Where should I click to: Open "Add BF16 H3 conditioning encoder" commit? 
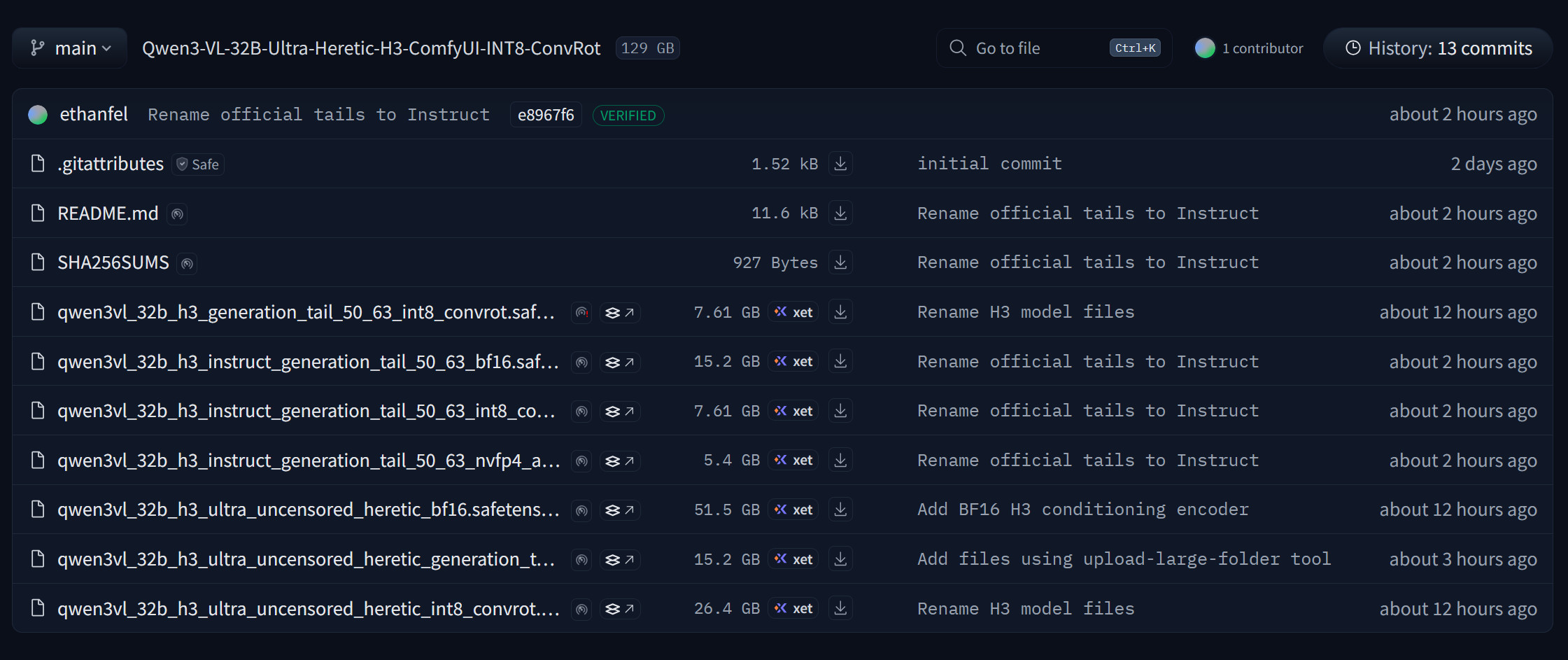pos(1082,510)
